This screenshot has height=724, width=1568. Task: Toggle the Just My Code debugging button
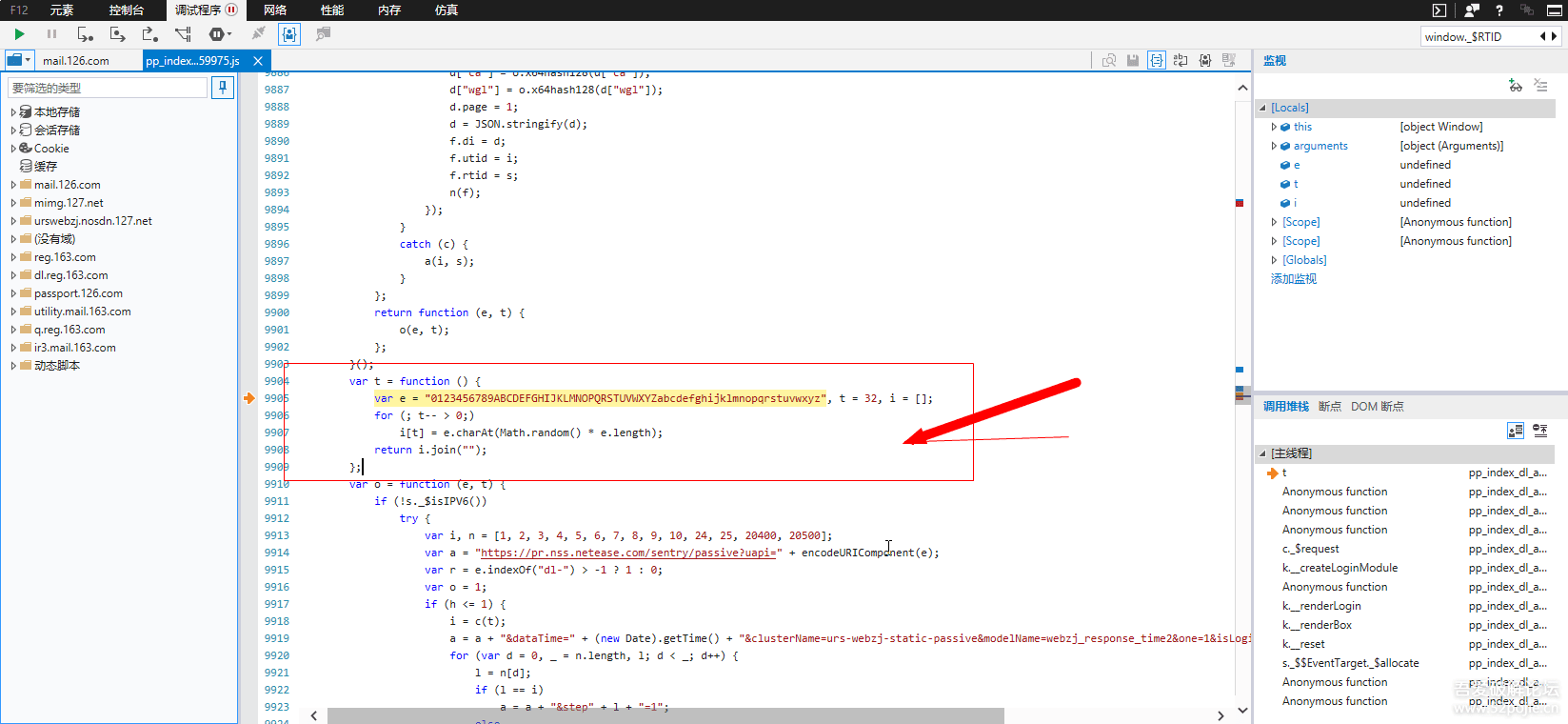[x=289, y=34]
